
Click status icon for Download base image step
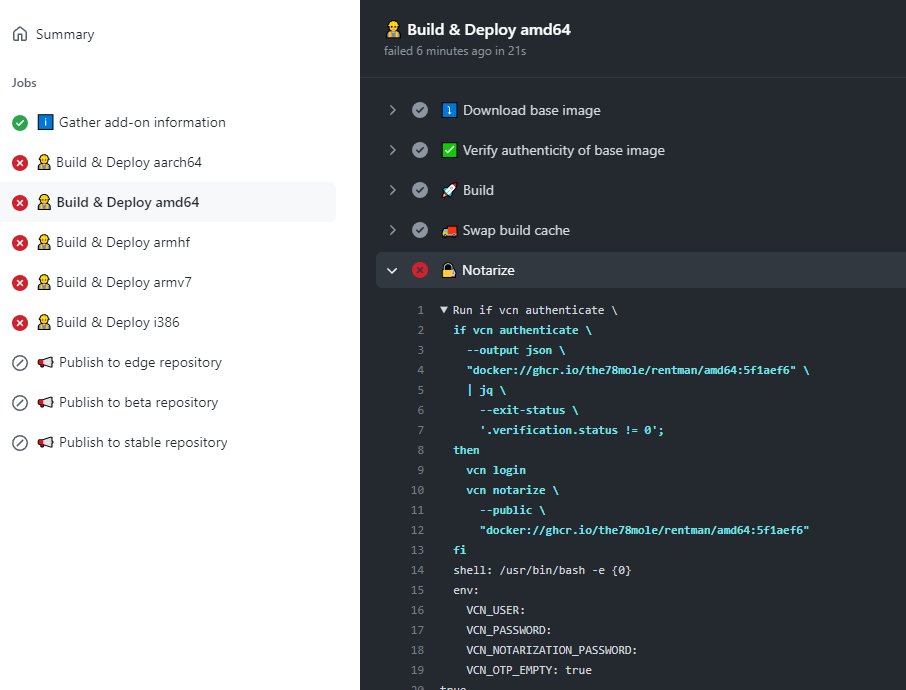tap(420, 110)
